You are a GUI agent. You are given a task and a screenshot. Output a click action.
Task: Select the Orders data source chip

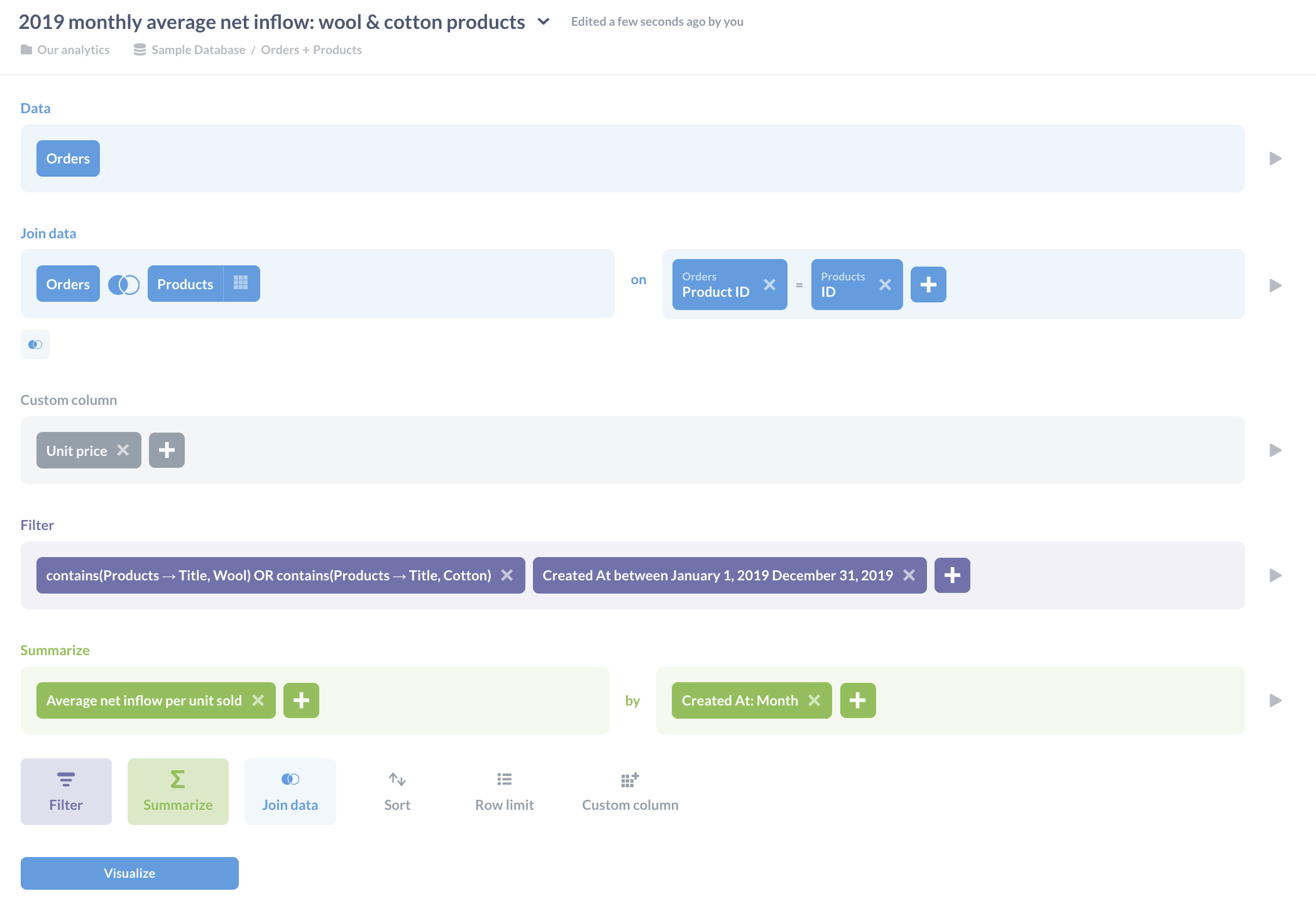pyautogui.click(x=68, y=158)
